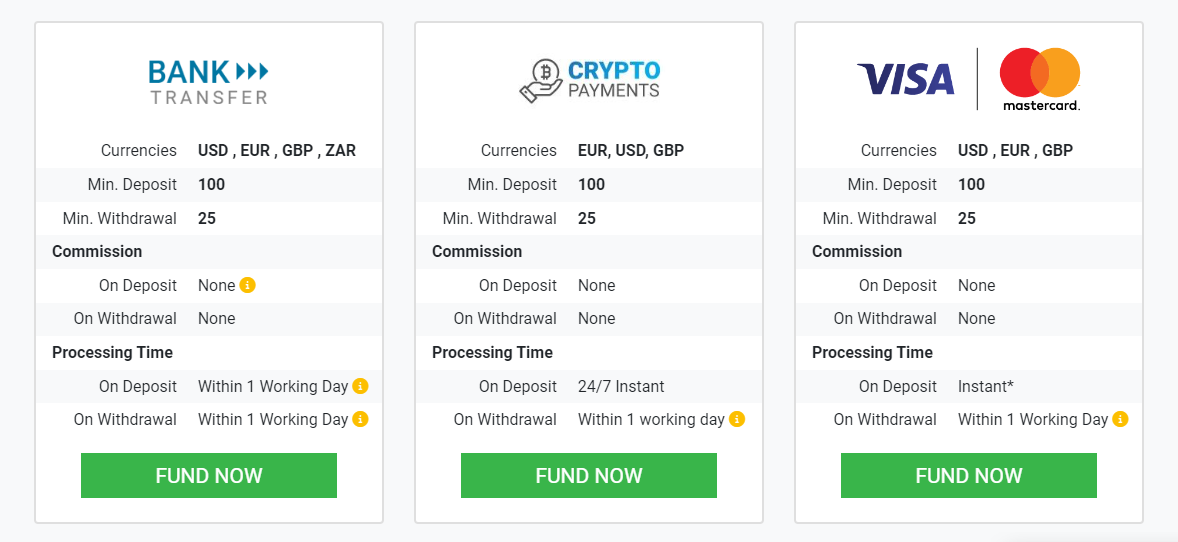Click the '24/7 Instant' crypto deposit time
This screenshot has width=1178, height=542.
(621, 386)
